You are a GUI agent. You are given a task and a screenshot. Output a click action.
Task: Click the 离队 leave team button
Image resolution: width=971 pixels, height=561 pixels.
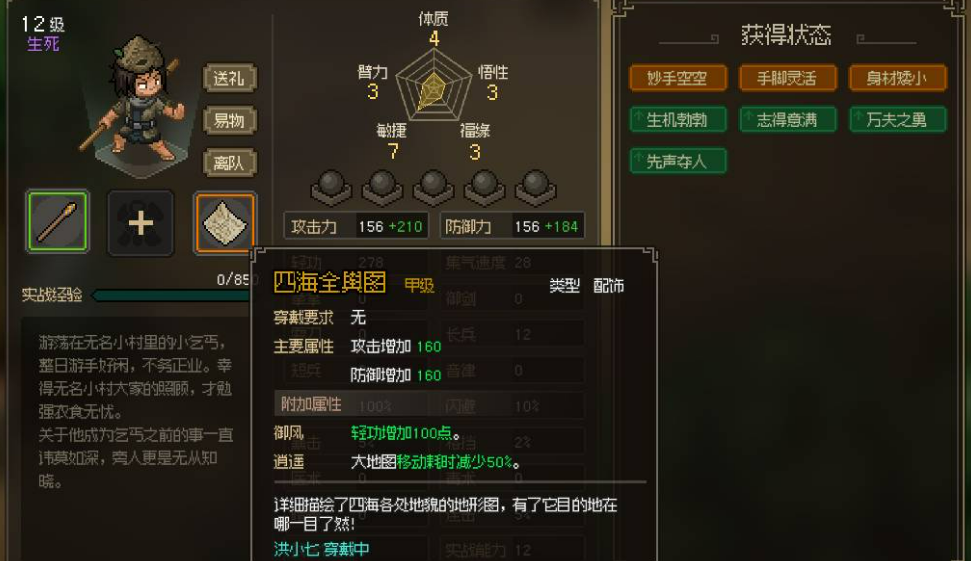coord(230,163)
